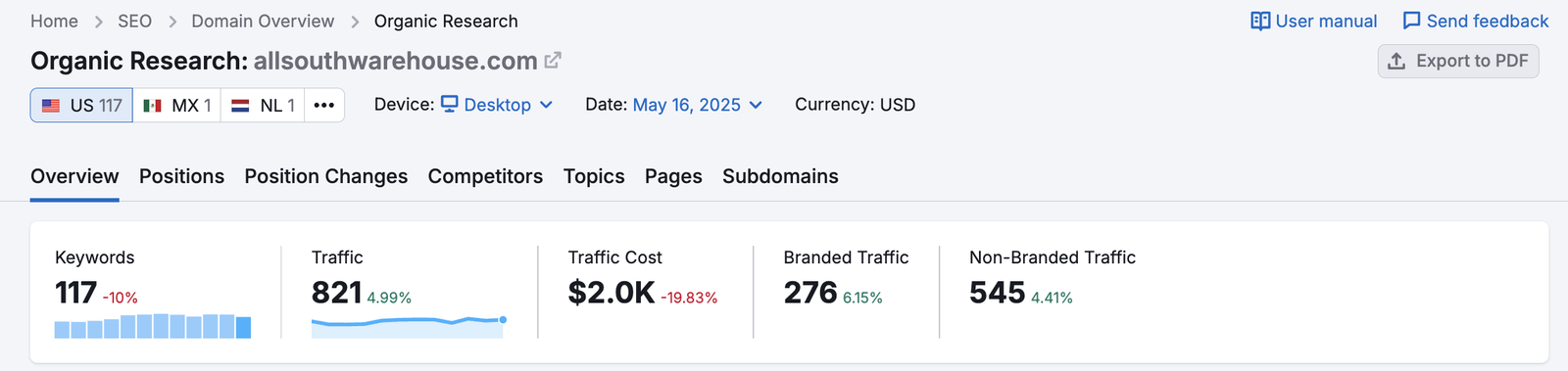
Task: Open more countries ellipsis button
Action: (x=324, y=105)
